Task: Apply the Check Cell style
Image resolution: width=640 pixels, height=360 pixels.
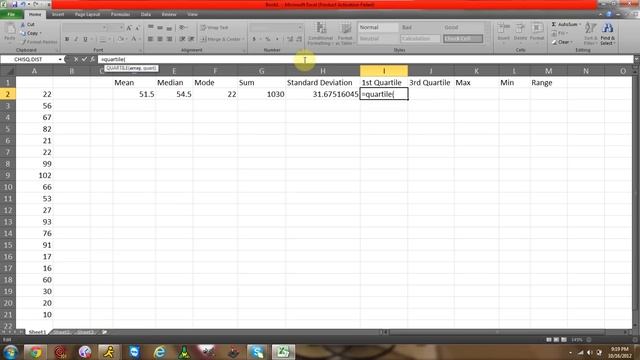Action: 463,39
